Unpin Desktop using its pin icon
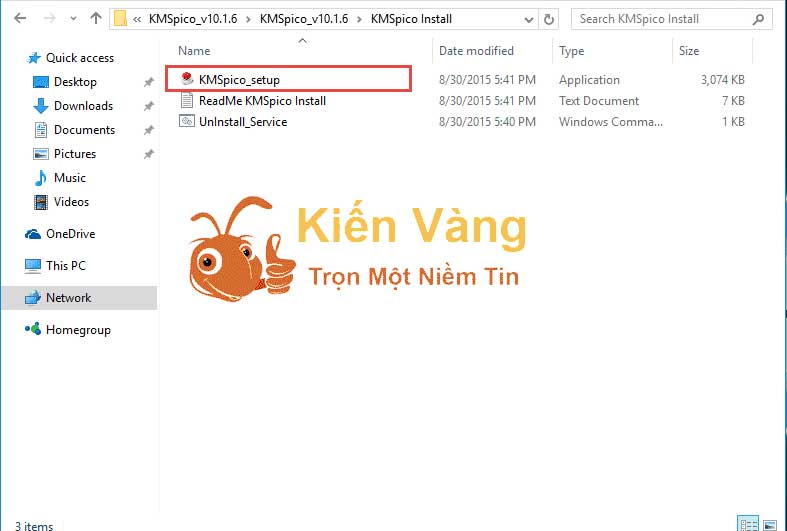 (x=149, y=82)
